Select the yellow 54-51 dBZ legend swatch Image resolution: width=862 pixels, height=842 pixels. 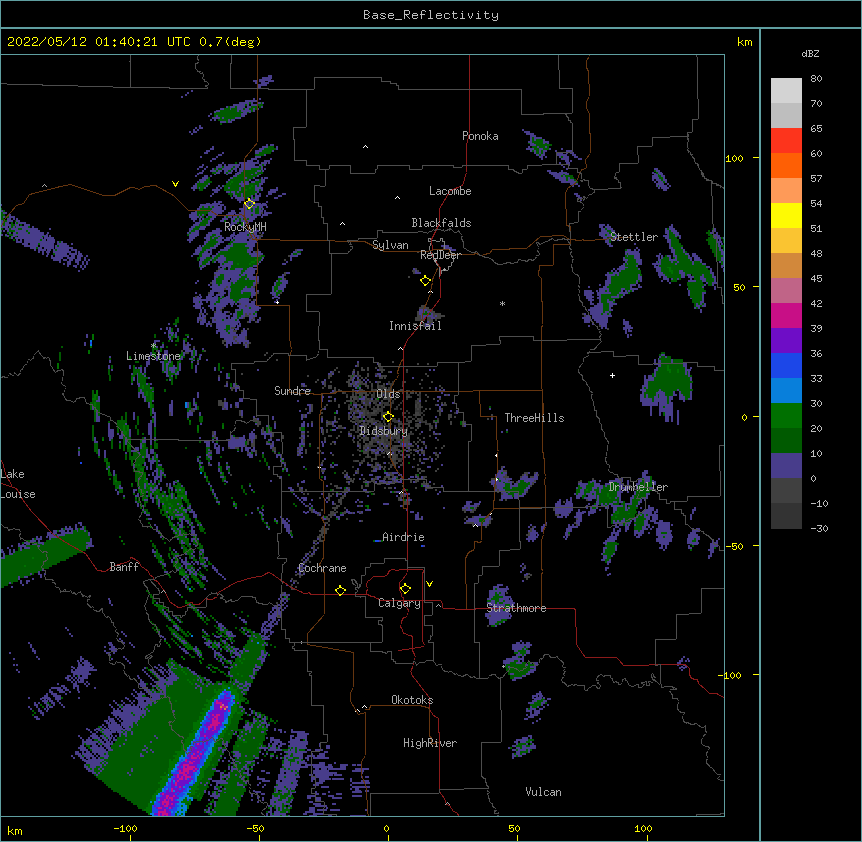(x=786, y=216)
